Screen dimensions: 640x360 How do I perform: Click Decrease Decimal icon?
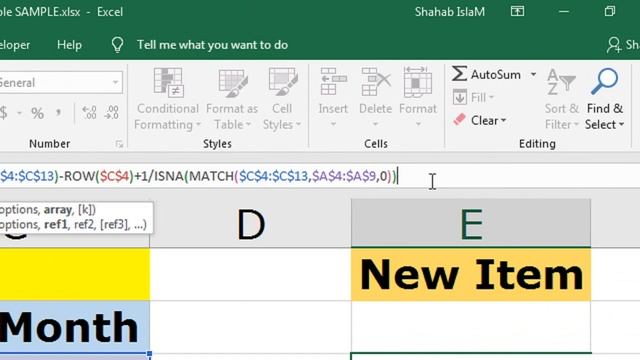tap(111, 113)
